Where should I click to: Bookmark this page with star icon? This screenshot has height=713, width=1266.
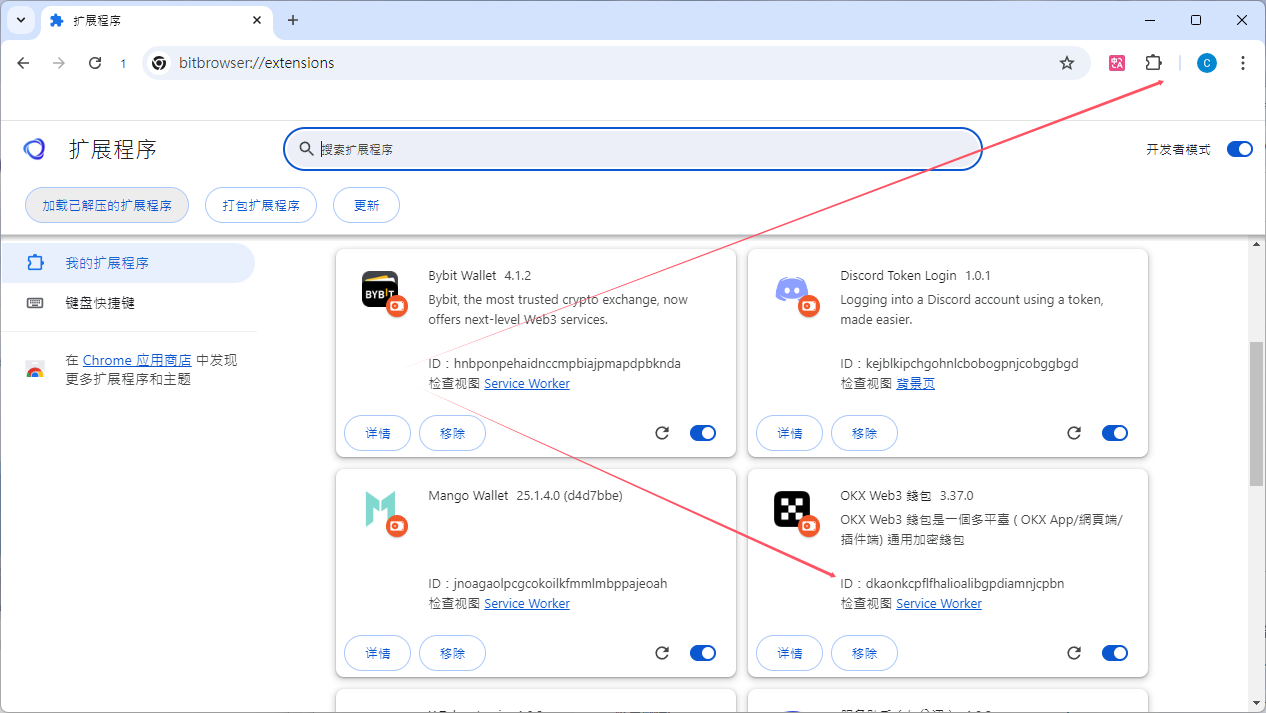(x=1067, y=63)
